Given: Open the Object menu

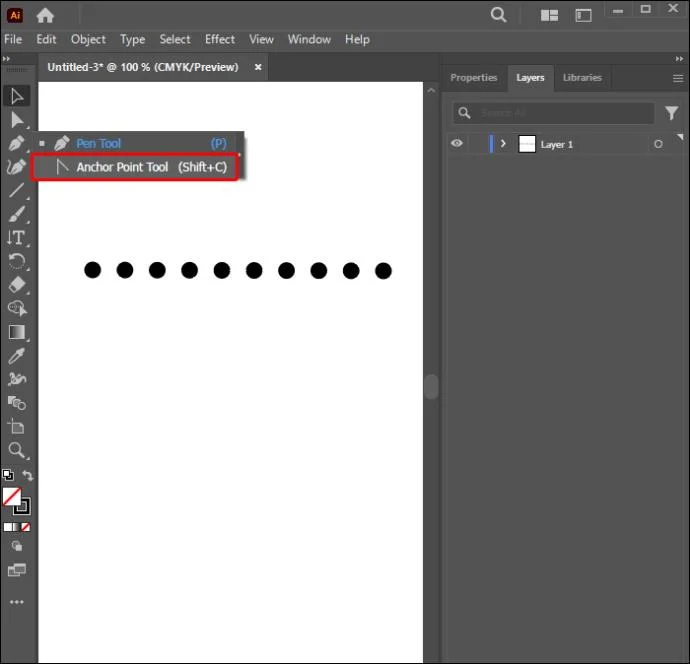Looking at the screenshot, I should click(x=88, y=40).
